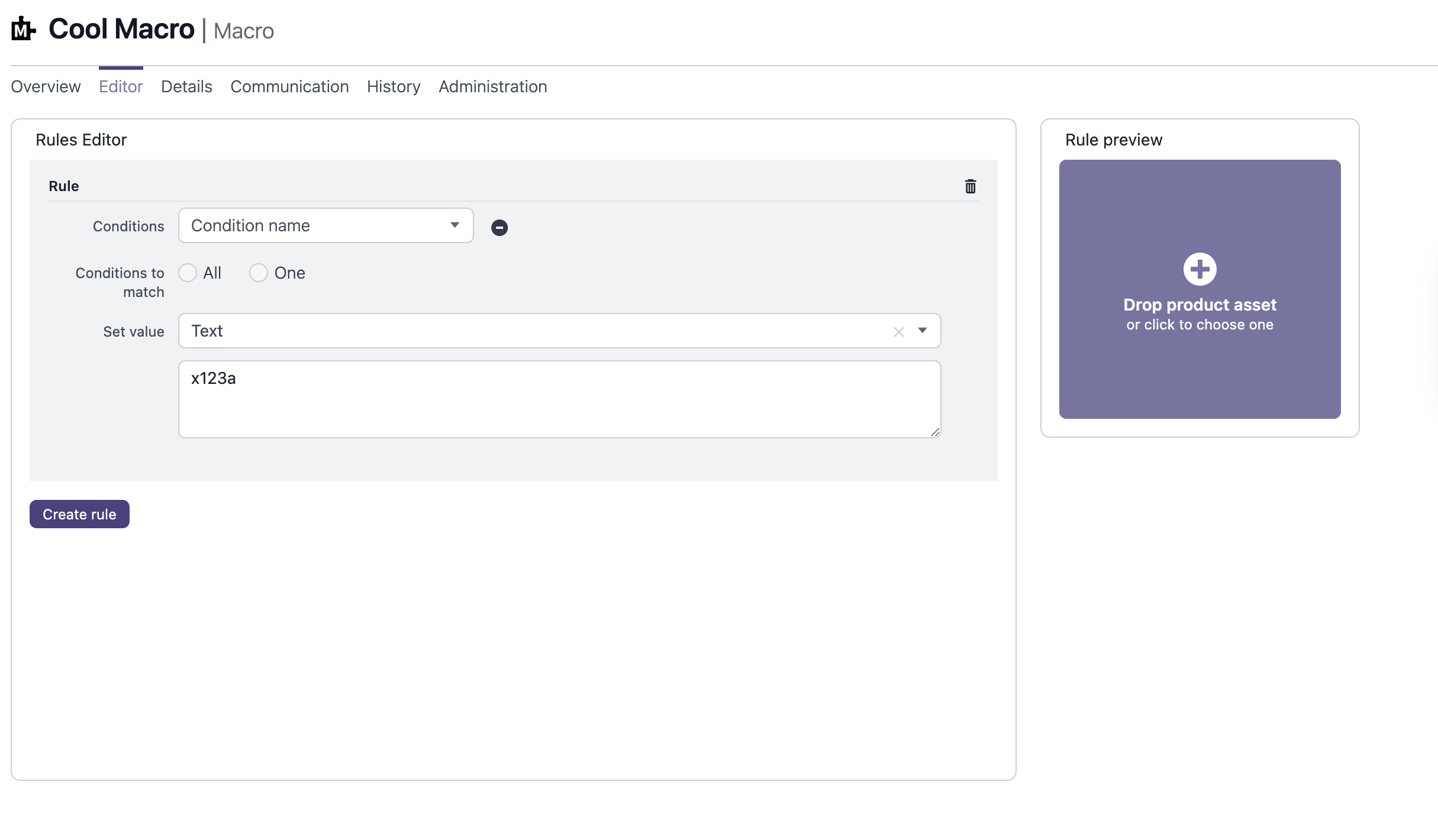Go to the Communication tab

[289, 86]
